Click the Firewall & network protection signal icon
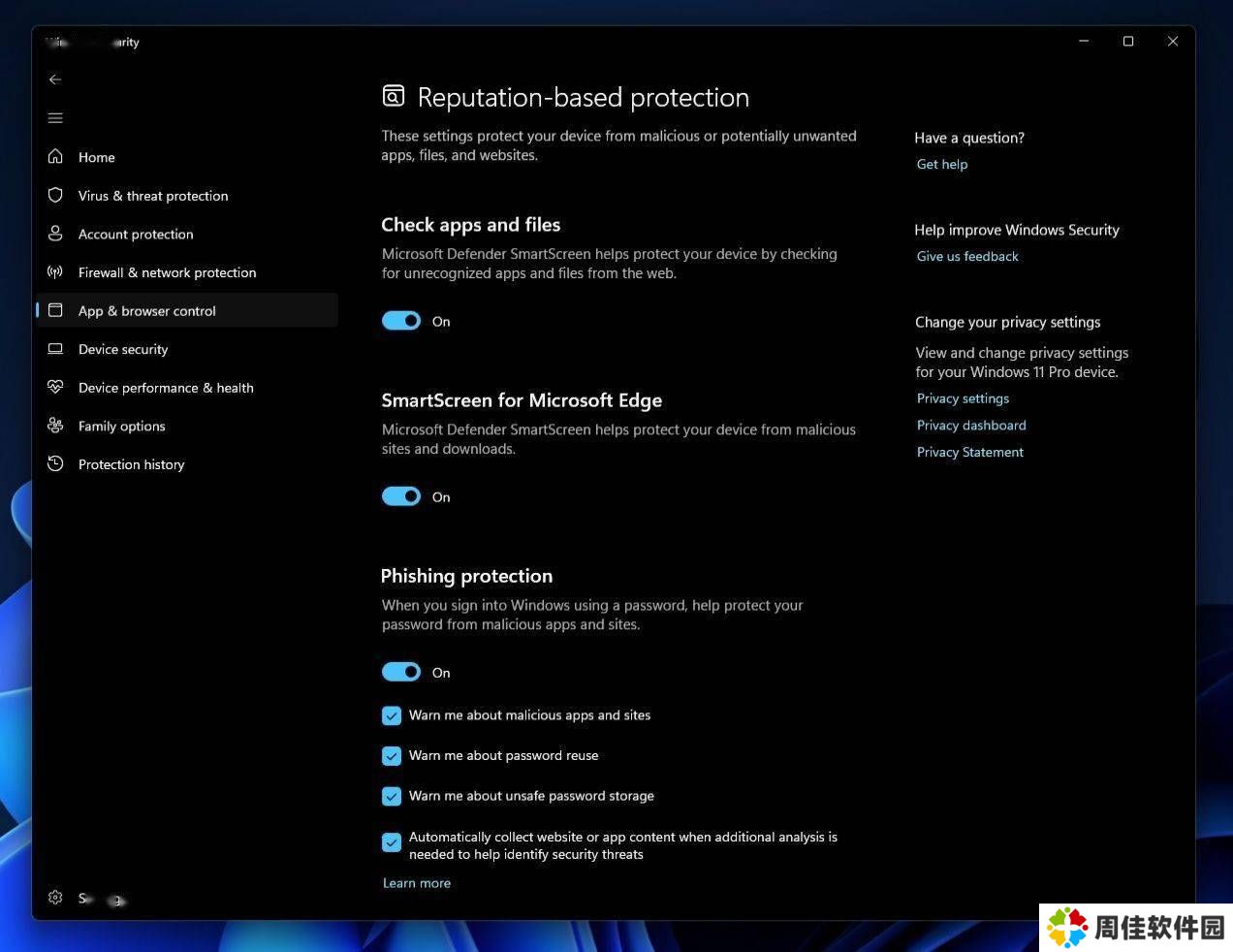 point(55,272)
